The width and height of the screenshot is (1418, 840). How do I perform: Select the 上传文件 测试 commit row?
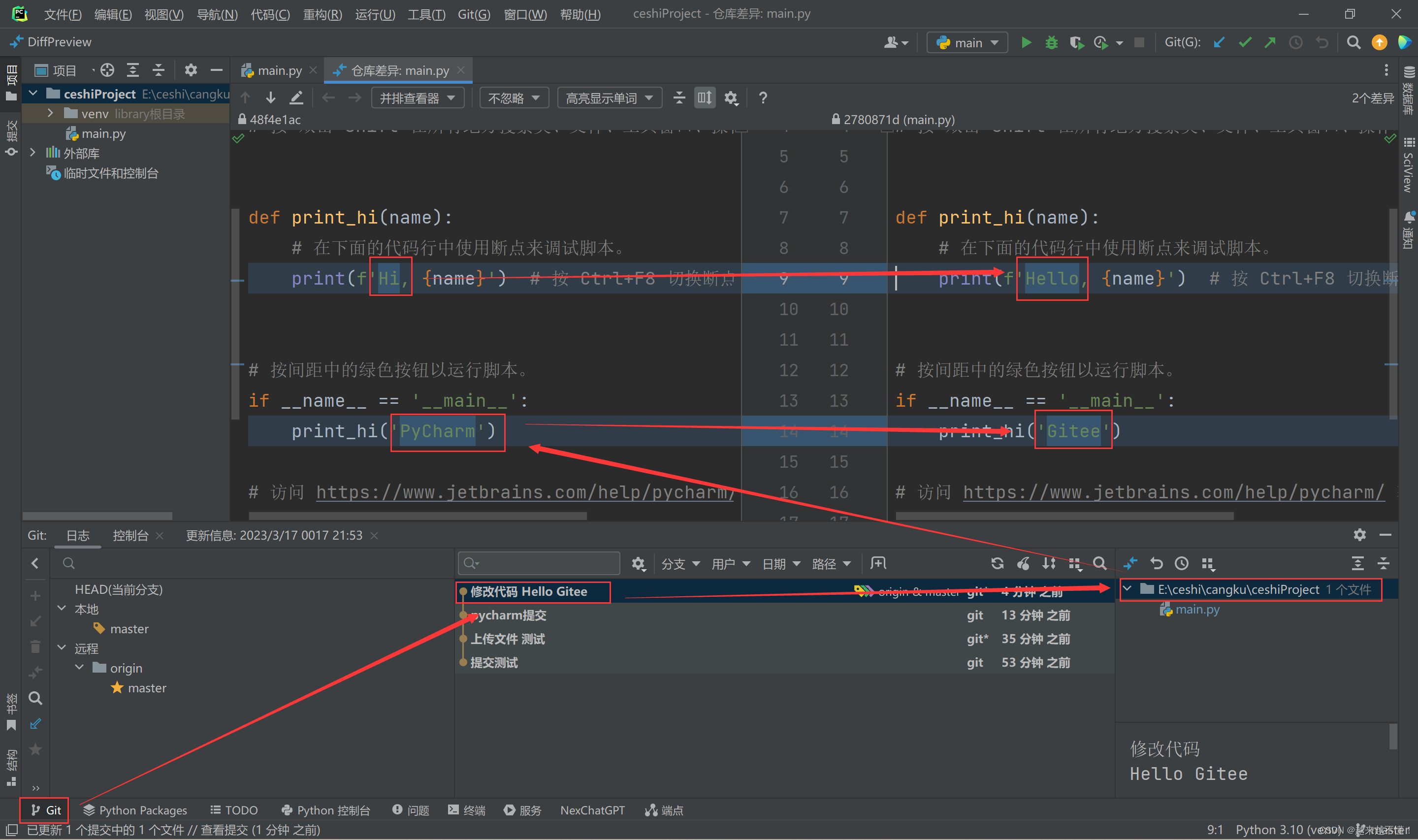coord(785,639)
